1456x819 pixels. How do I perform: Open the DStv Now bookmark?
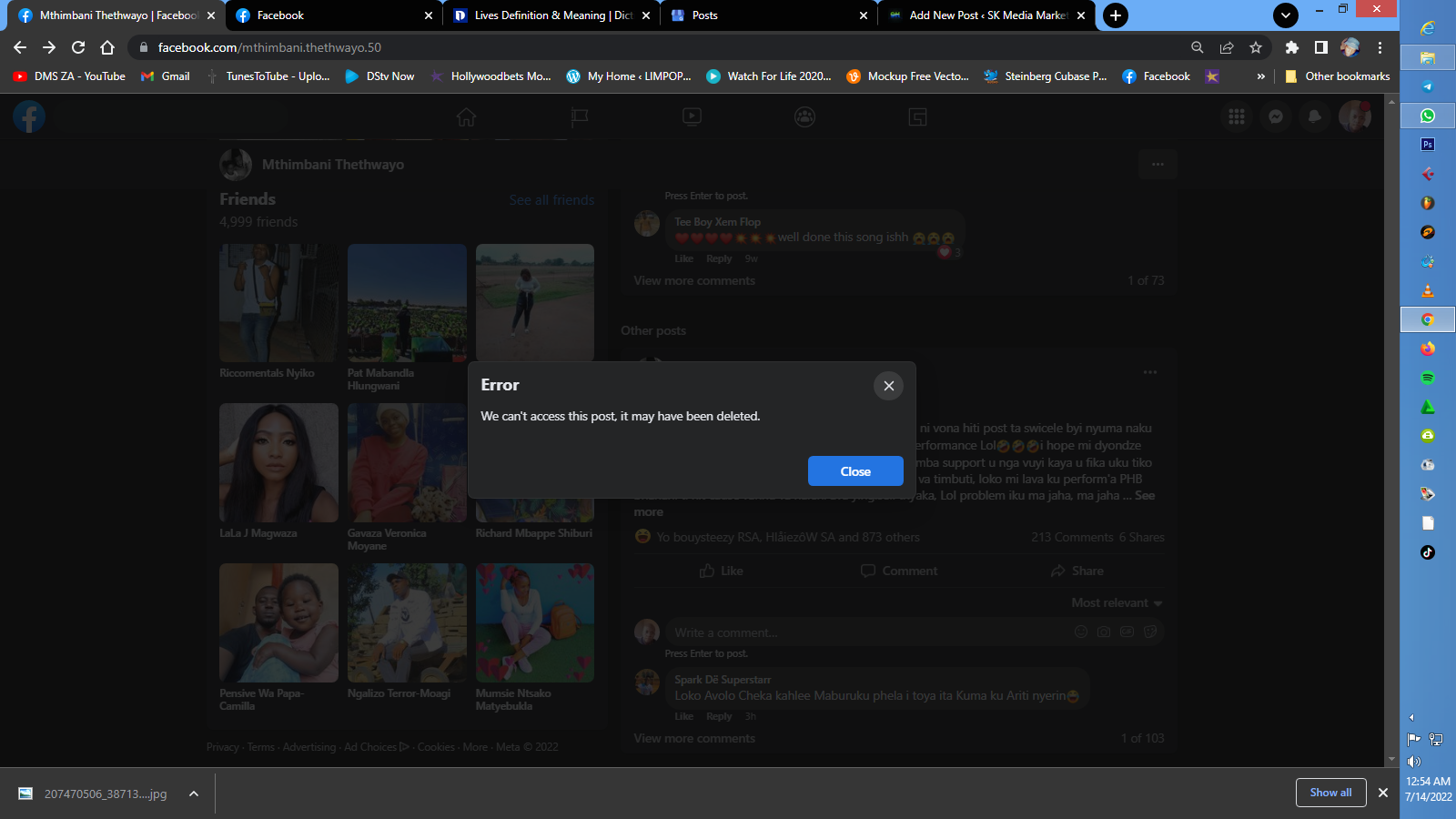pos(379,76)
